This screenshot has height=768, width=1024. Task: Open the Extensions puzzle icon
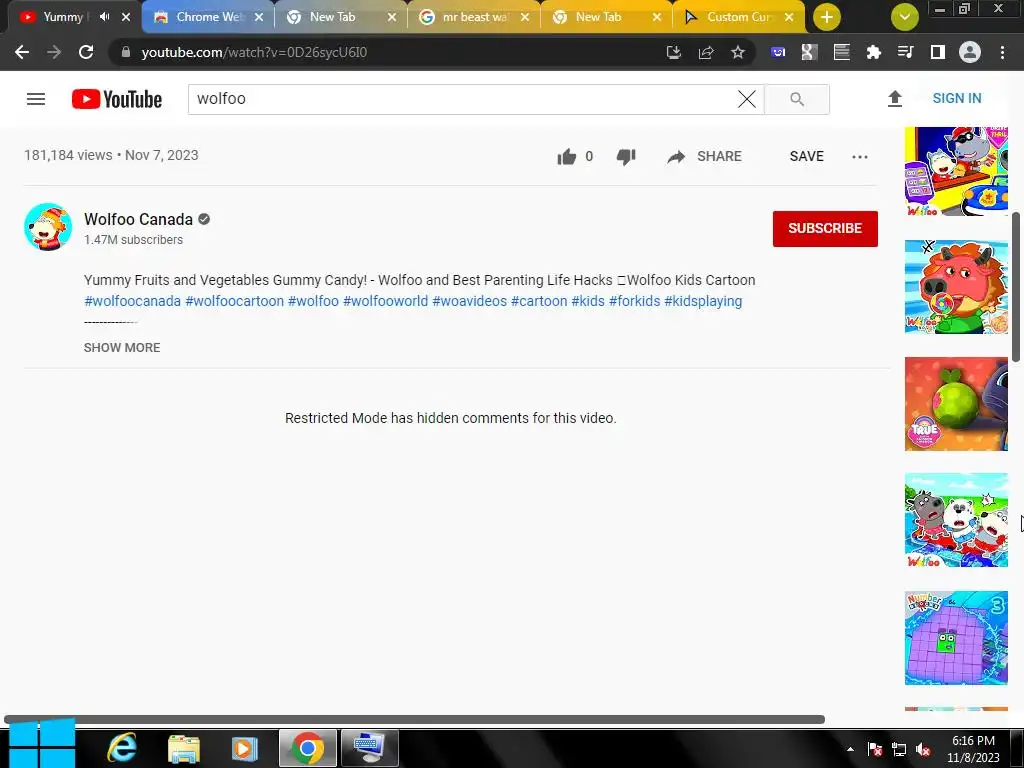874,52
